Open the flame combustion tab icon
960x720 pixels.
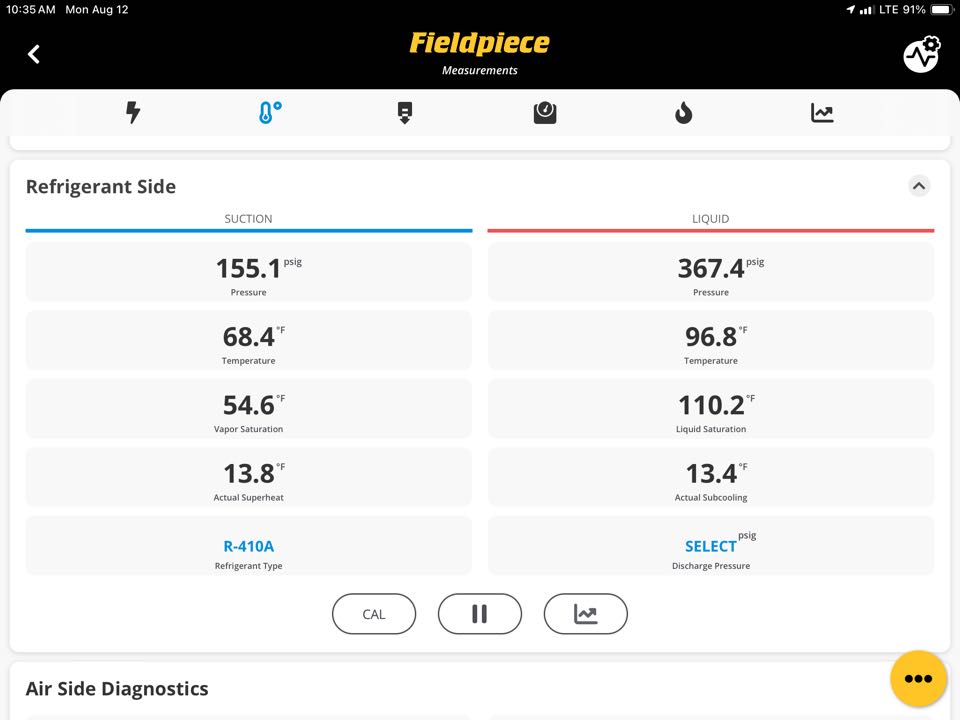pos(683,113)
